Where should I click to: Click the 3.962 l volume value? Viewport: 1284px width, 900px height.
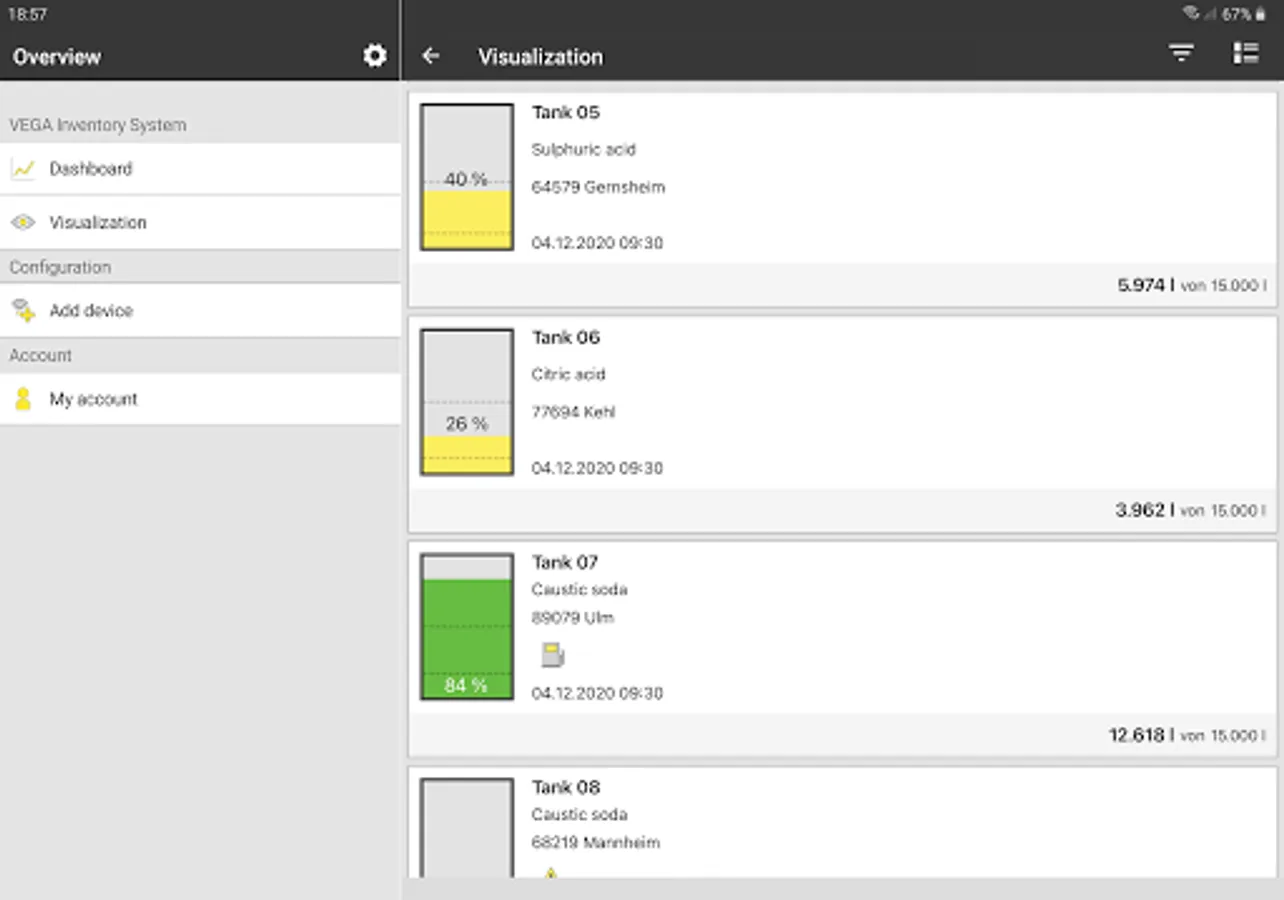click(1145, 510)
